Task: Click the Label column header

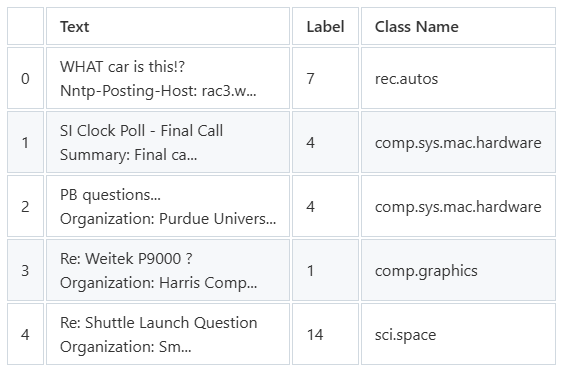Action: pos(325,26)
